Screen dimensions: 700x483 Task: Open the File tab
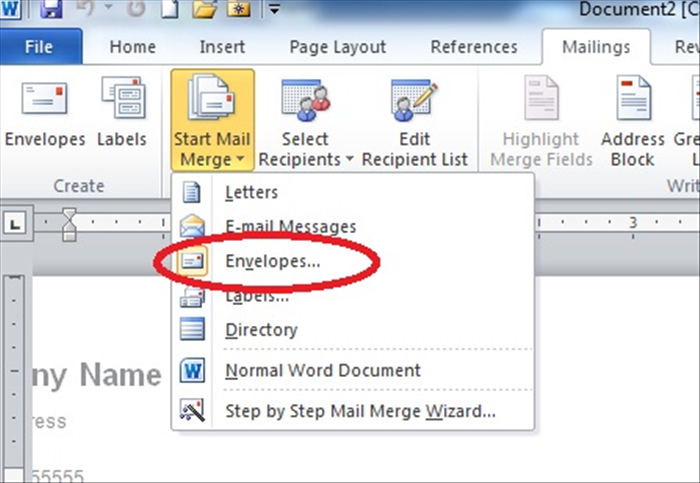point(41,46)
